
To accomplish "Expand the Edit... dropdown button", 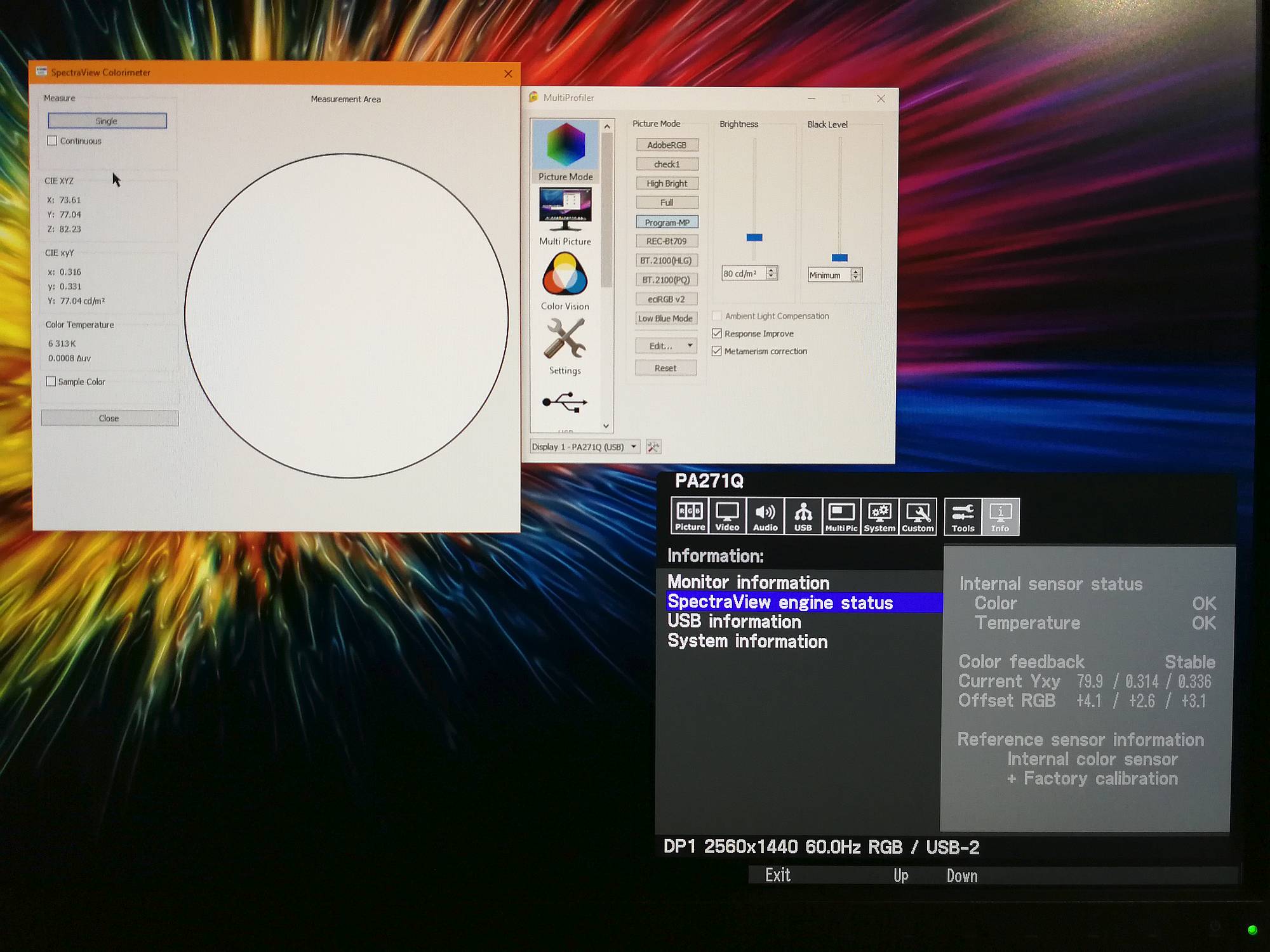I will point(665,346).
